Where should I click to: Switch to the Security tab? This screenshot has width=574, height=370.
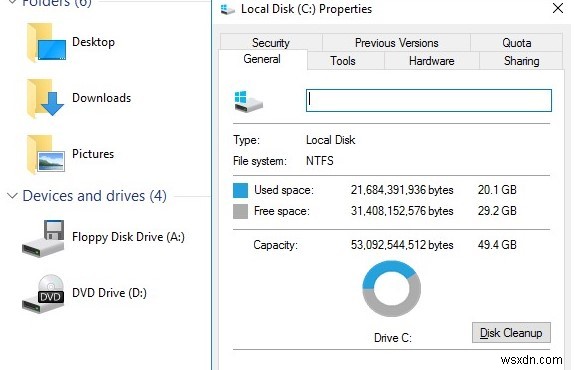[271, 43]
